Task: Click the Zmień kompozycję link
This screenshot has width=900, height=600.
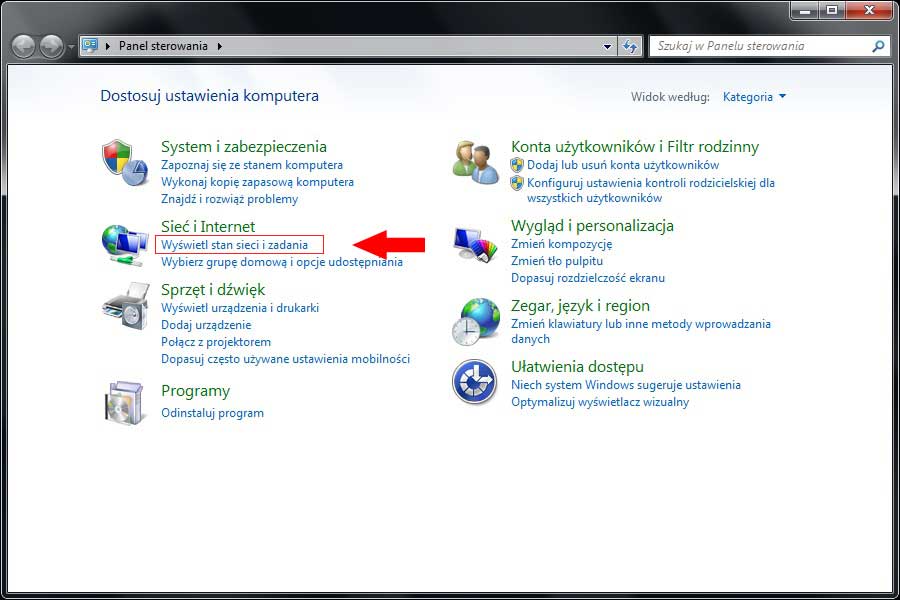Action: pos(561,244)
